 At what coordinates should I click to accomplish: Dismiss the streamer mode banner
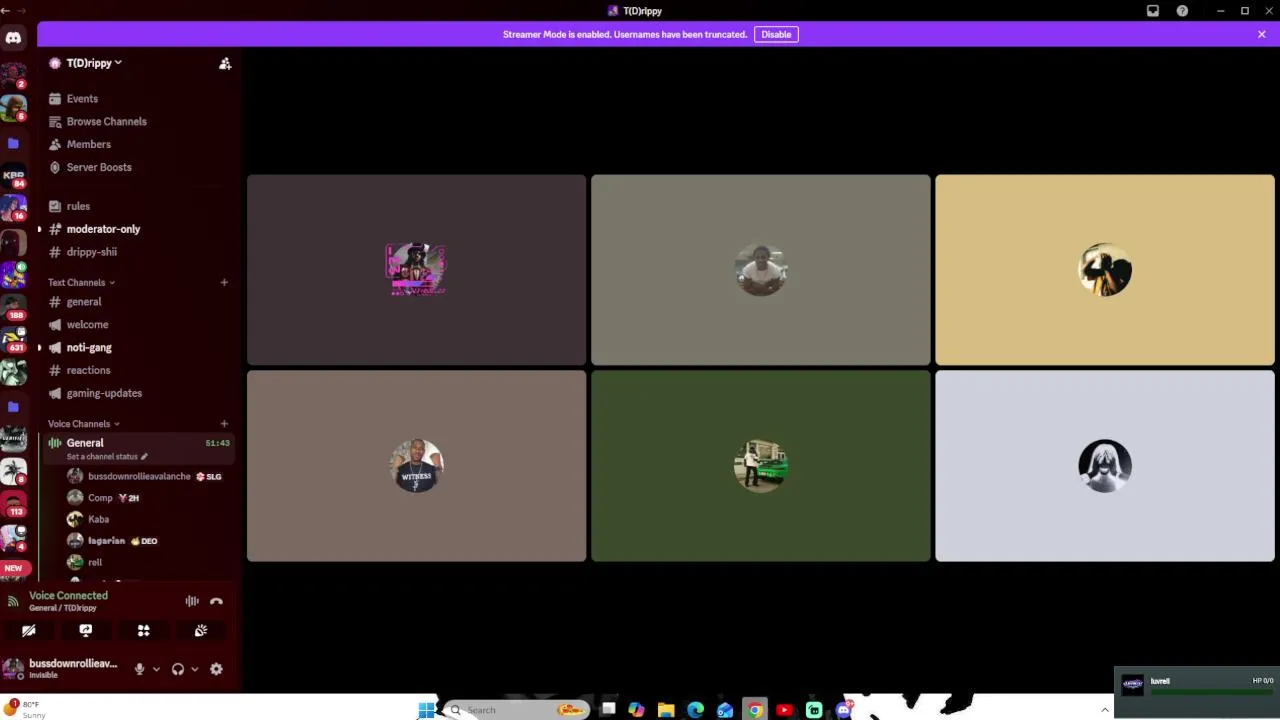(1262, 34)
